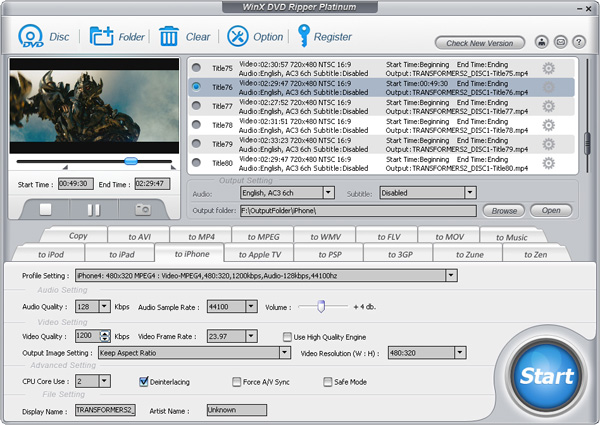The height and width of the screenshot is (425, 600).
Task: Switch to the Copy tab
Action: click(78, 236)
